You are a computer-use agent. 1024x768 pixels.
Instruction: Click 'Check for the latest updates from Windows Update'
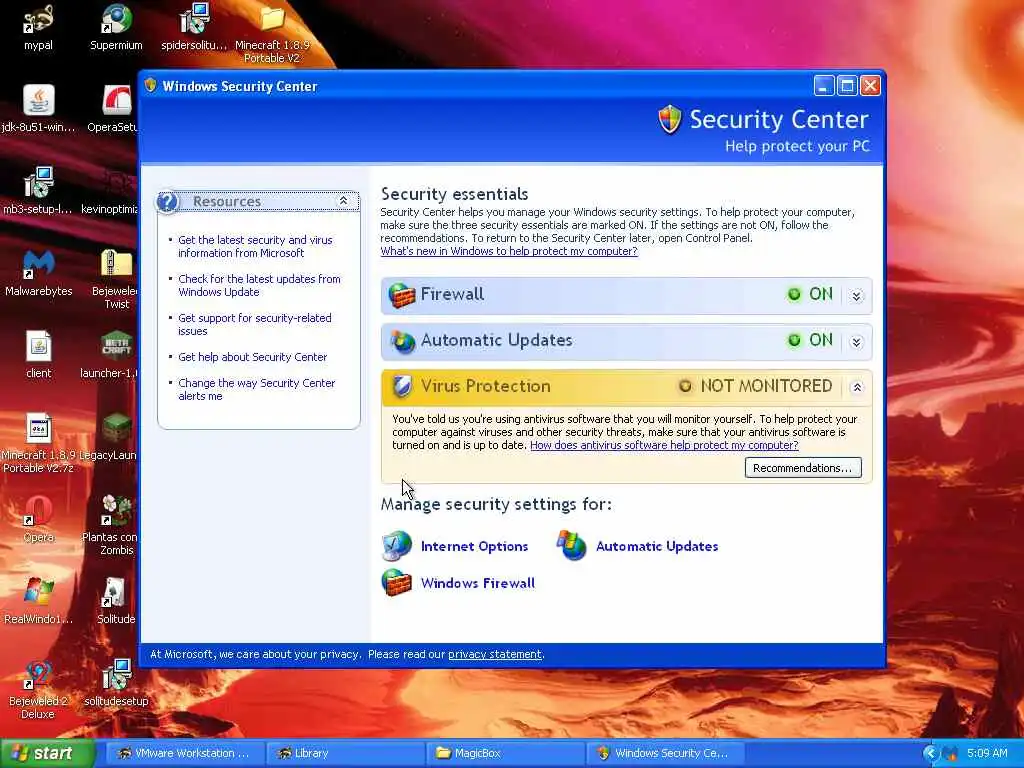[x=259, y=285]
